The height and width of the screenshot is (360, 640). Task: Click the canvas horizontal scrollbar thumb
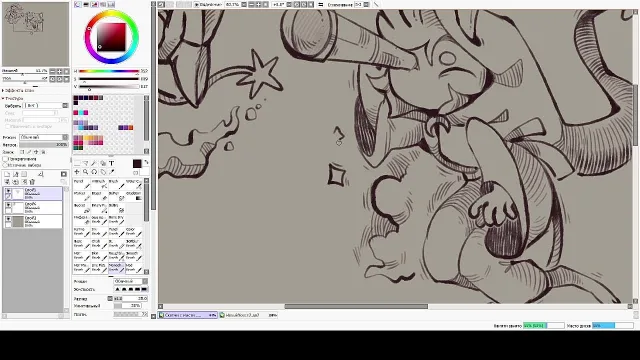356,307
